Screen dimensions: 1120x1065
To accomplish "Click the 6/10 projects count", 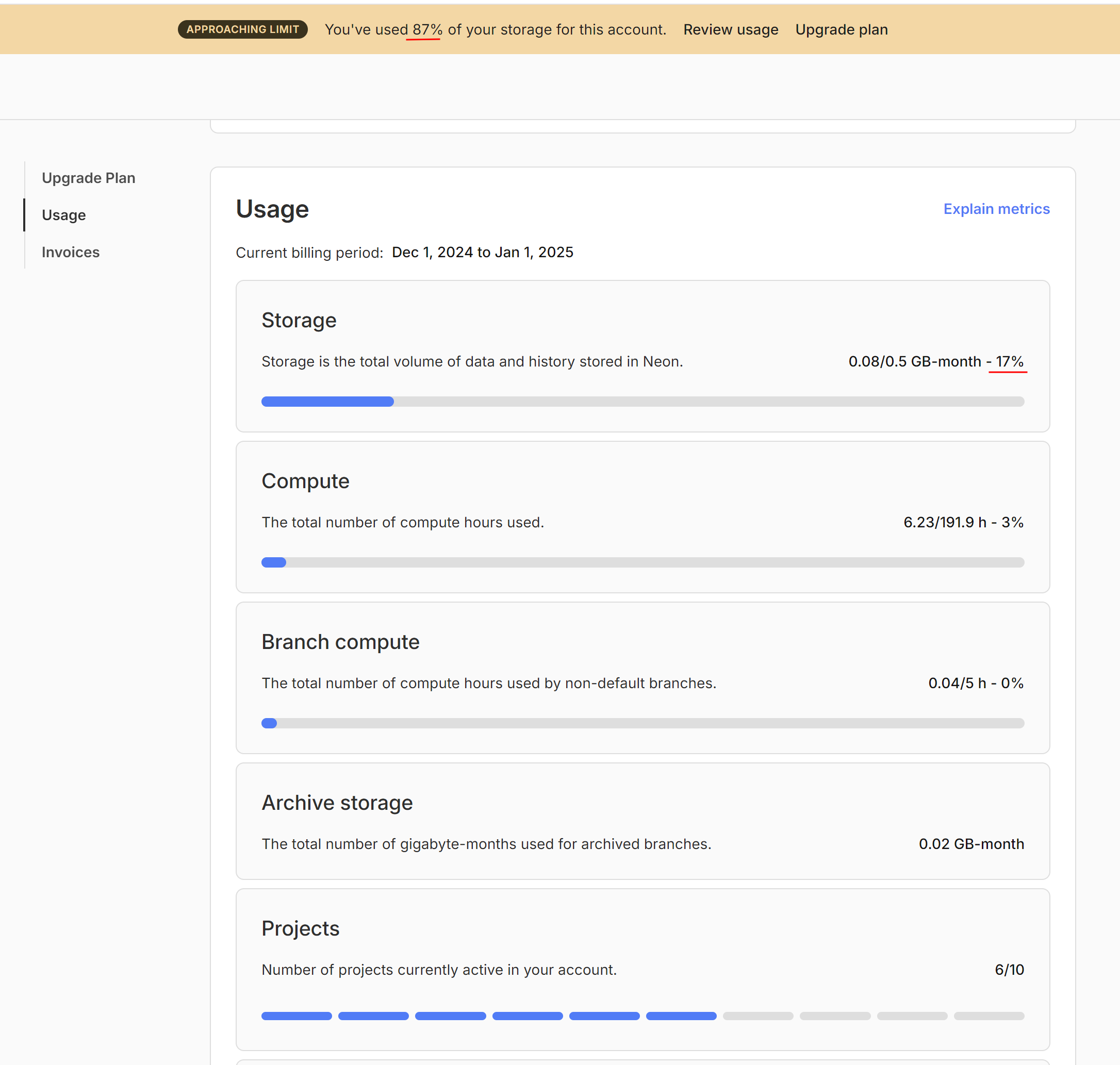I will [x=1009, y=970].
